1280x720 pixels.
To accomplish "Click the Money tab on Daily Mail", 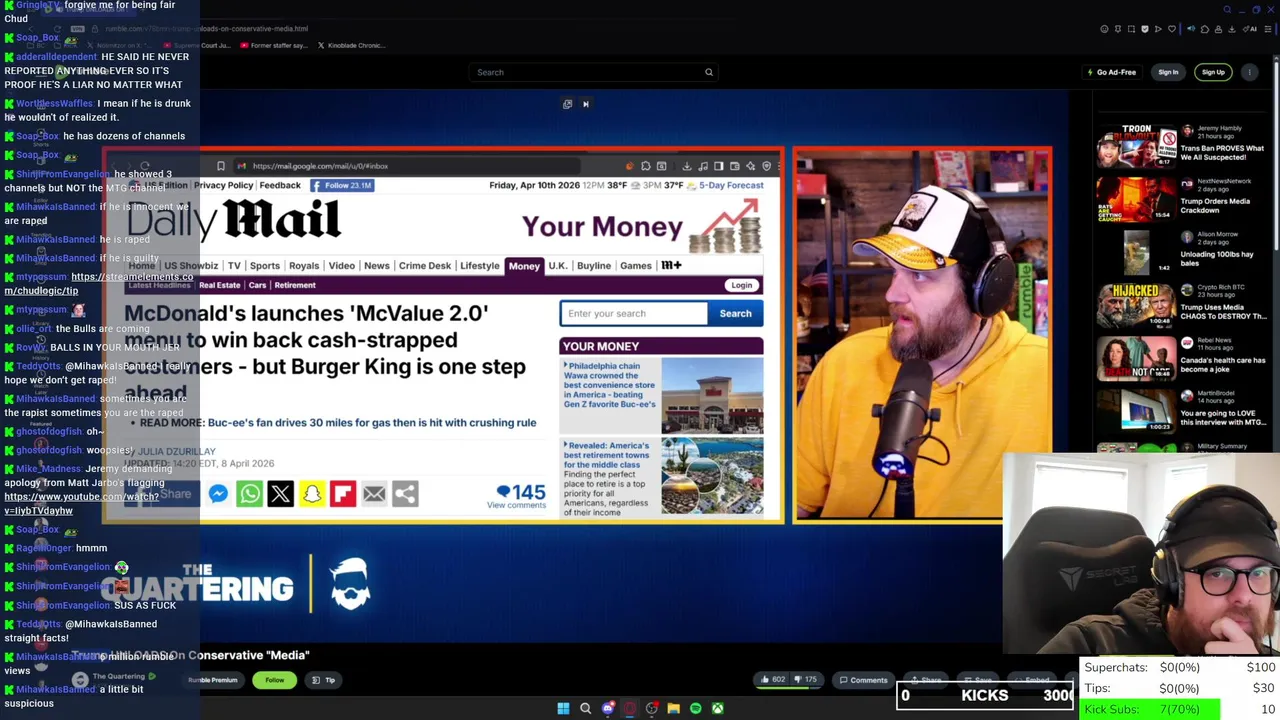I will 524,266.
